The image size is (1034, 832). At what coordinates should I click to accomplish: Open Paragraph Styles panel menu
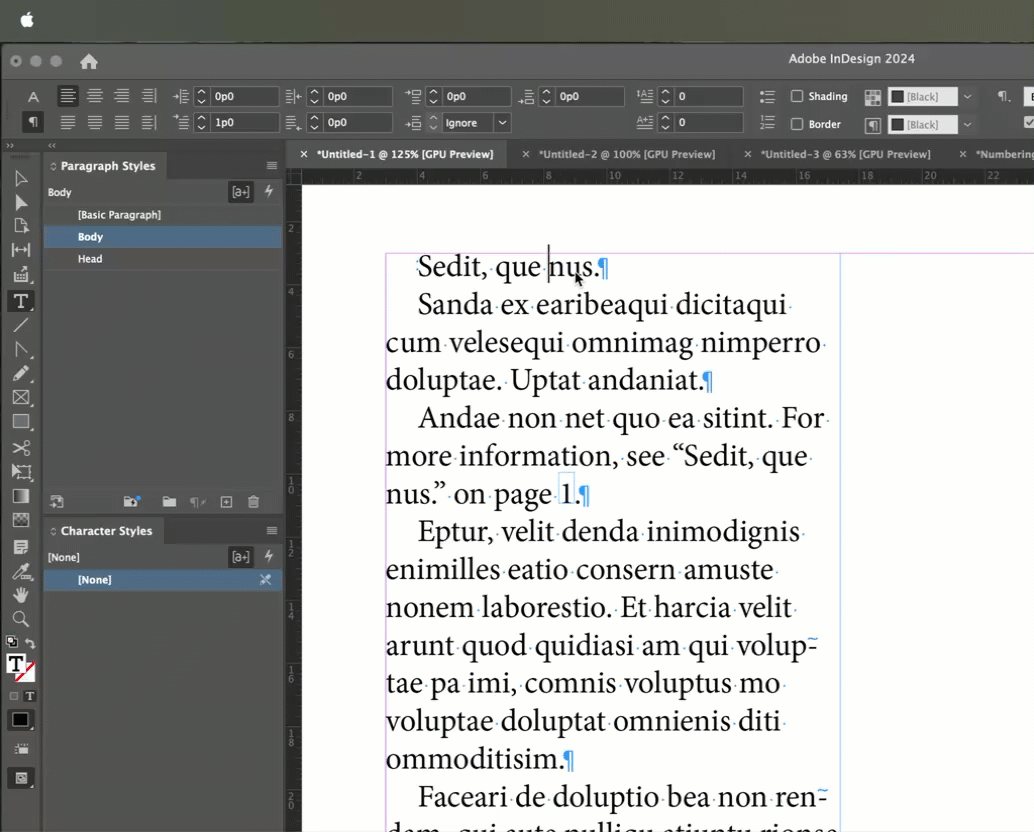(x=272, y=166)
